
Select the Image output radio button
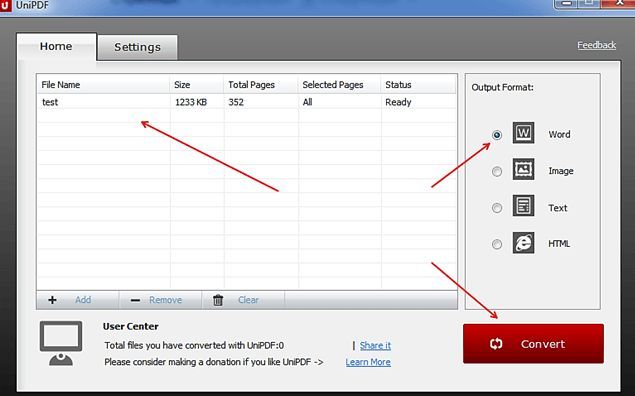[x=497, y=172]
